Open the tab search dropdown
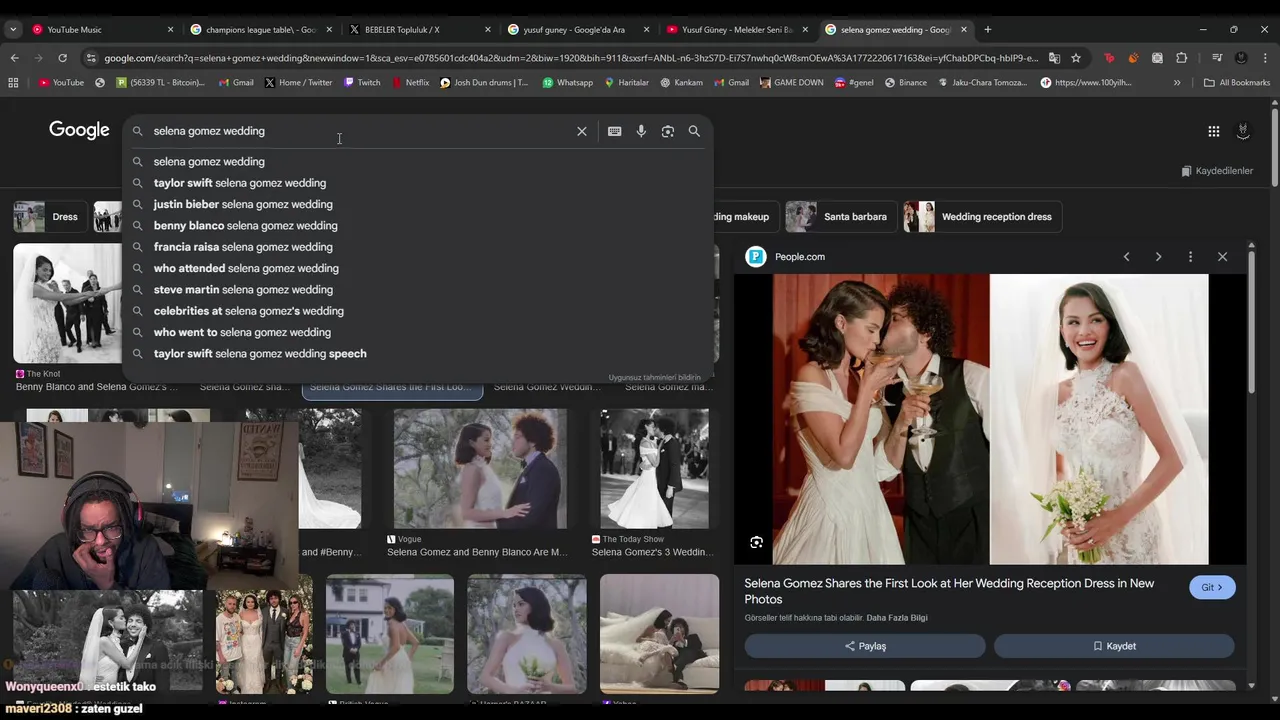Viewport: 1280px width, 720px height. pos(12,30)
